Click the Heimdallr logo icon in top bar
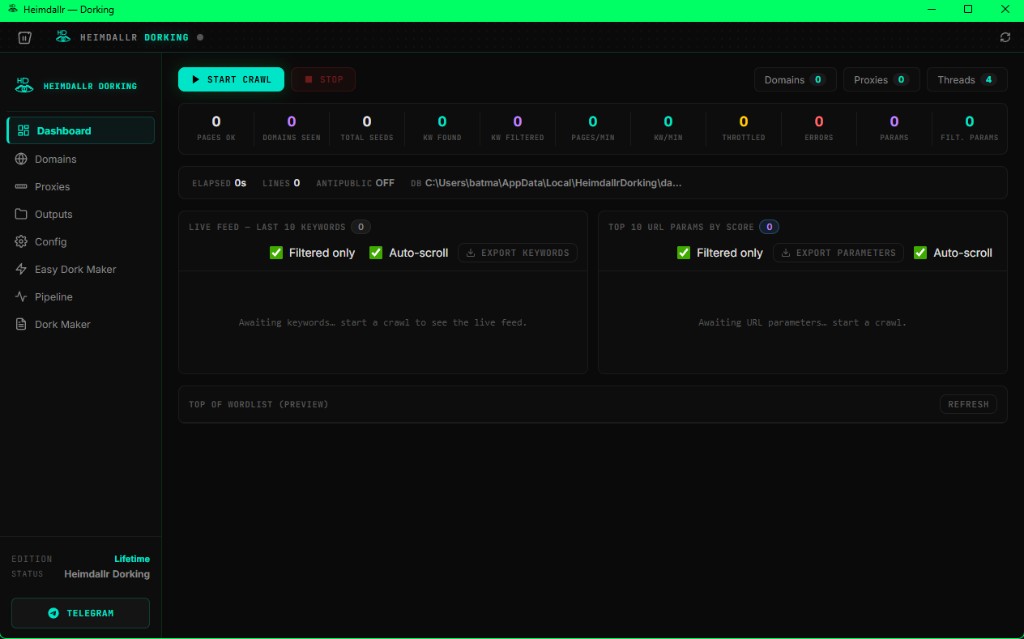 click(63, 37)
